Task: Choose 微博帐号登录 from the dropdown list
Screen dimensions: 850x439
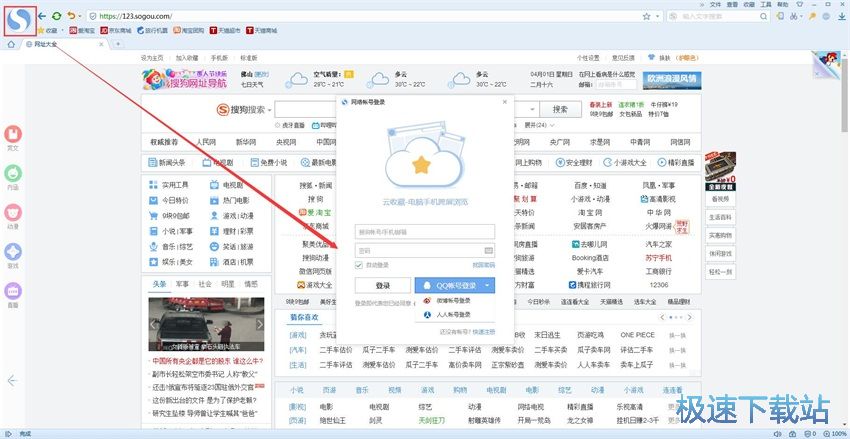Action: [x=454, y=300]
